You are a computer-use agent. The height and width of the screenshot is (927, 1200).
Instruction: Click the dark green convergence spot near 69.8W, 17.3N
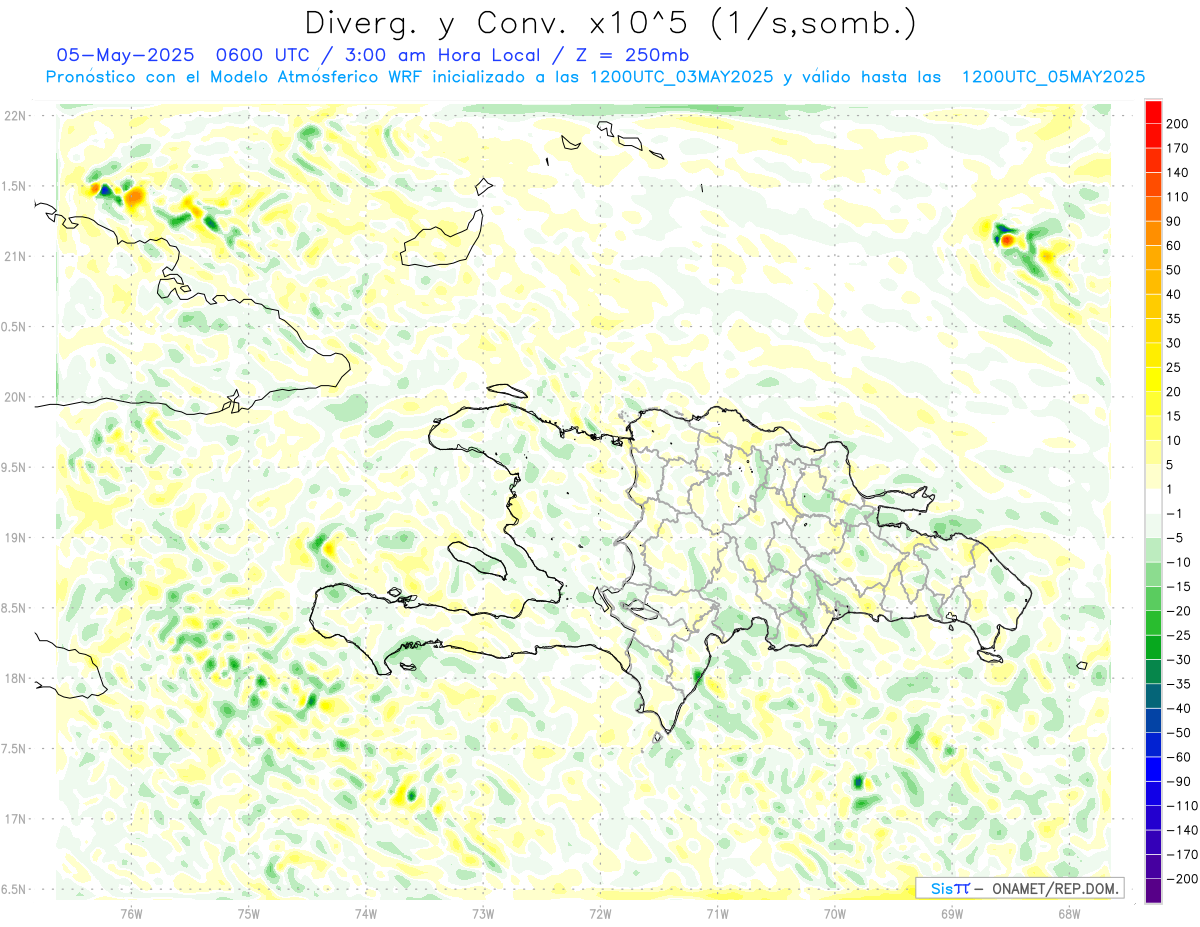click(x=858, y=781)
